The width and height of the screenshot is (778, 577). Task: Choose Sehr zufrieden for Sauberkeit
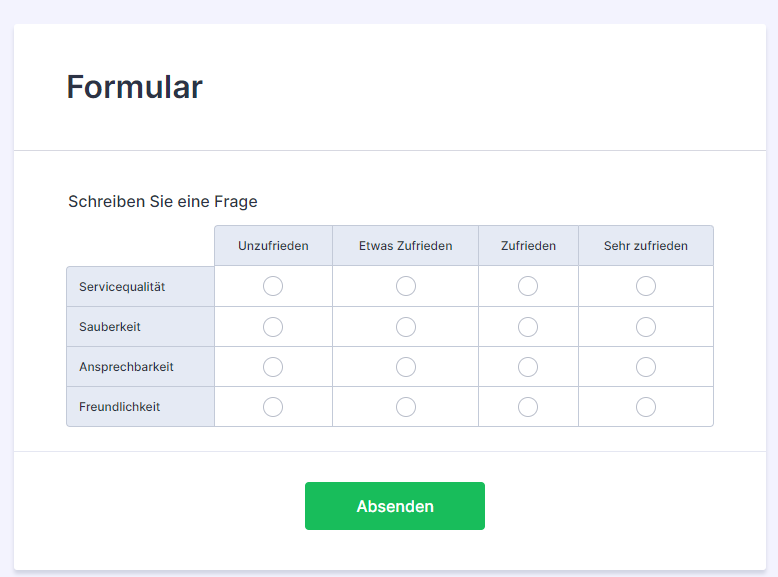(x=646, y=327)
